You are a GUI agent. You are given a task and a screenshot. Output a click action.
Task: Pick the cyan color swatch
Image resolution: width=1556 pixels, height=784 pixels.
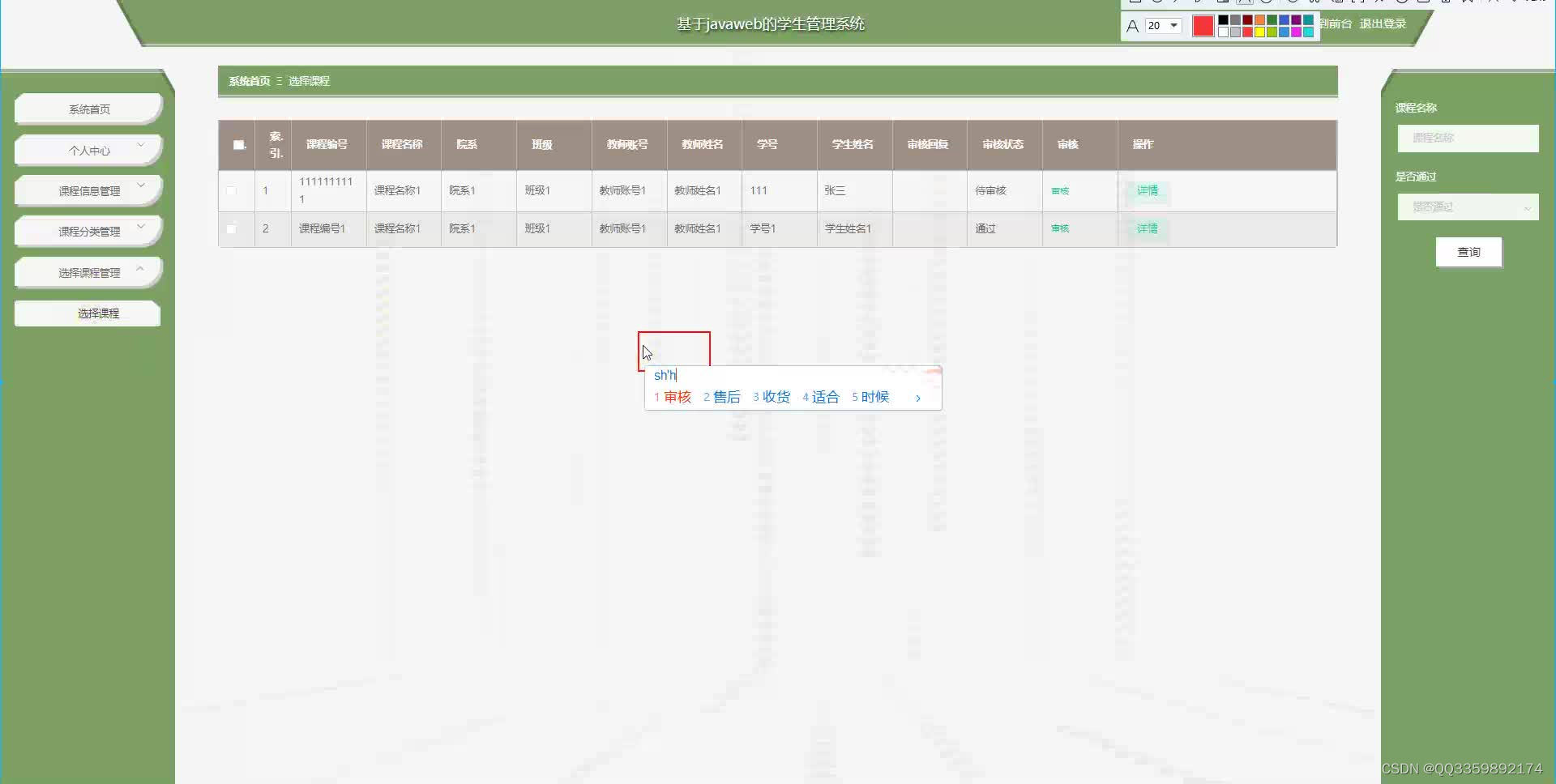pyautogui.click(x=1308, y=32)
